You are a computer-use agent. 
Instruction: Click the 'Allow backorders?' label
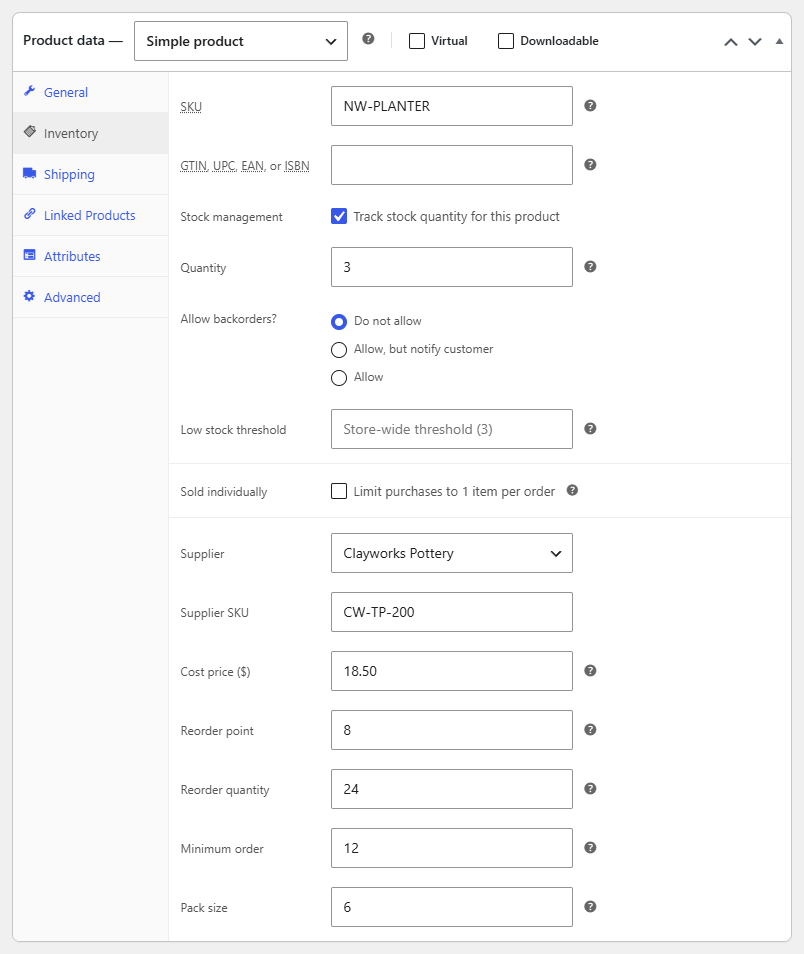pos(228,319)
